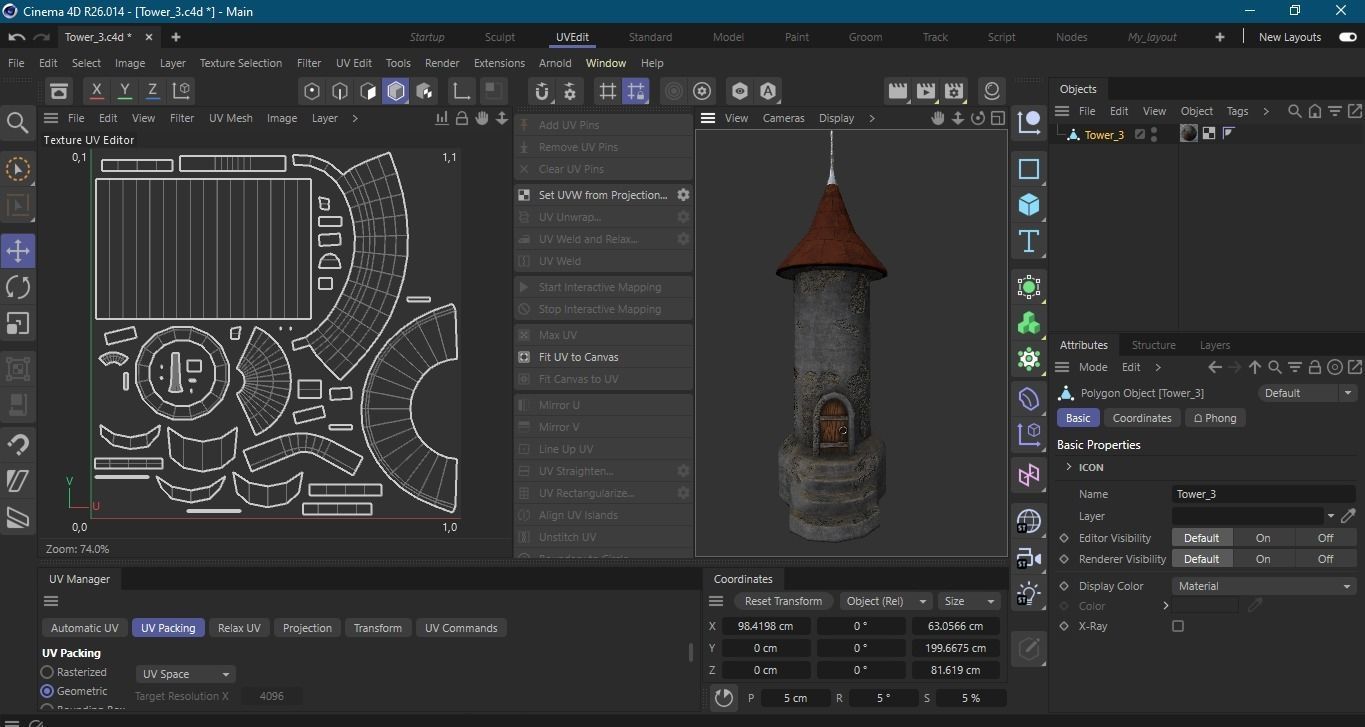Select the Rasterized radio button
The width and height of the screenshot is (1365, 727).
[x=47, y=673]
